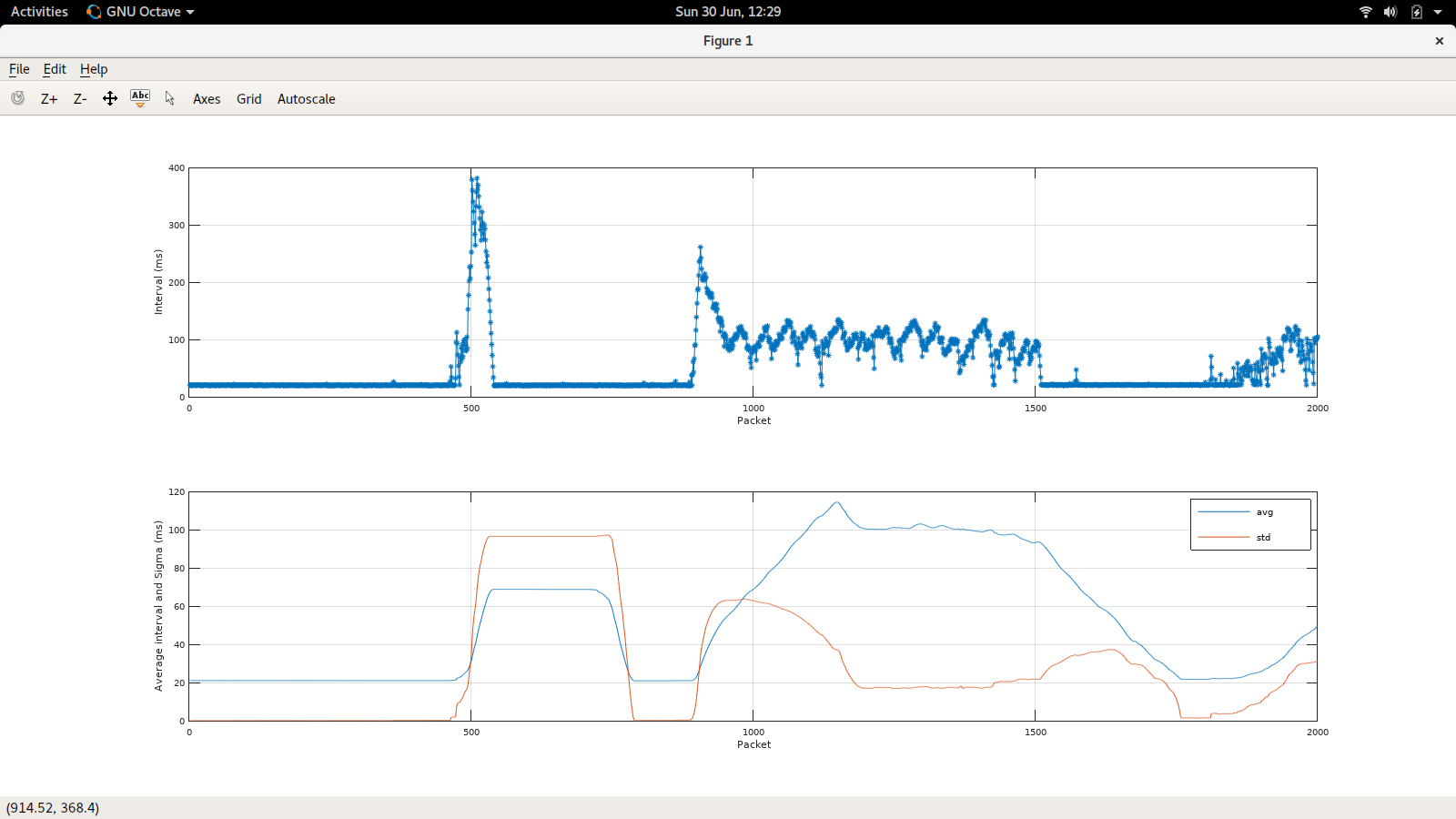Click the avg legend entry
The height and width of the screenshot is (819, 1456).
pos(1265,512)
